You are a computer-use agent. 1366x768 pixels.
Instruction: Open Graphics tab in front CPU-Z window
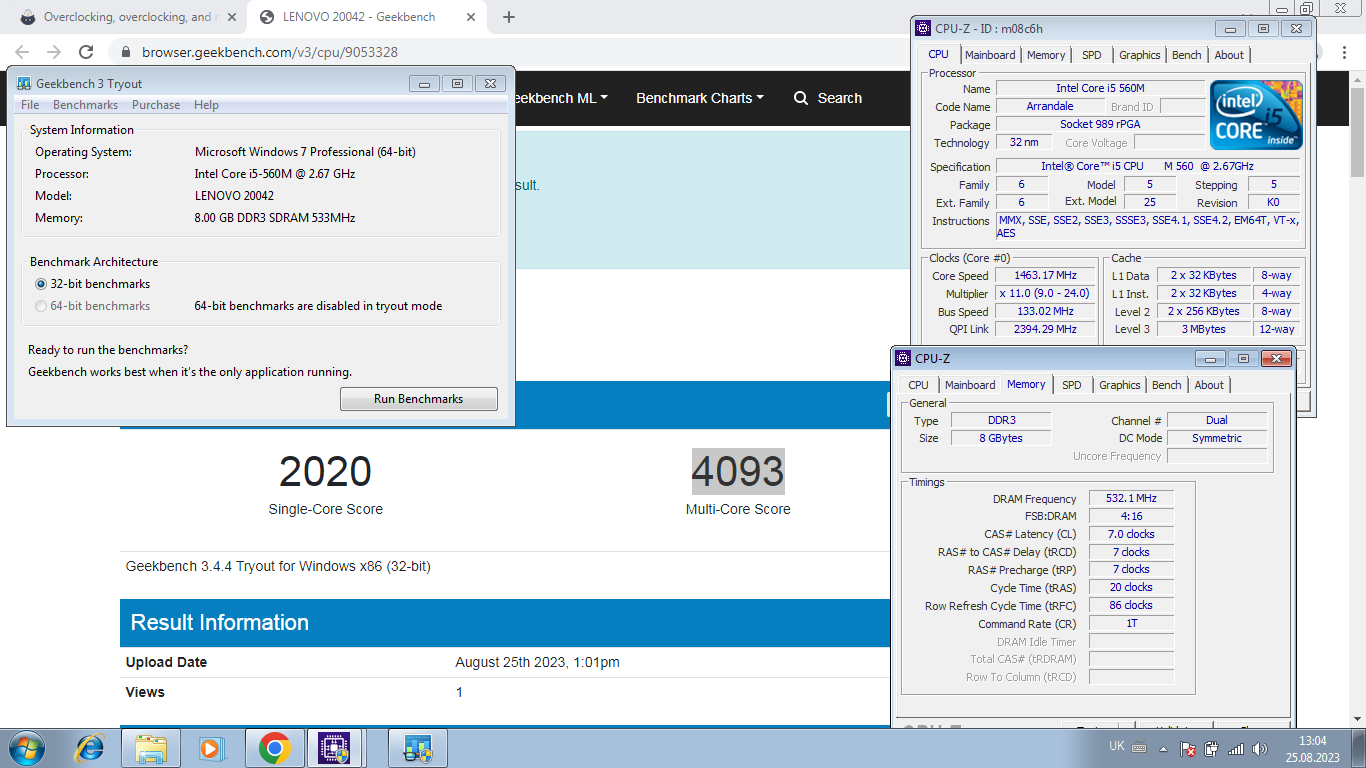click(1120, 385)
